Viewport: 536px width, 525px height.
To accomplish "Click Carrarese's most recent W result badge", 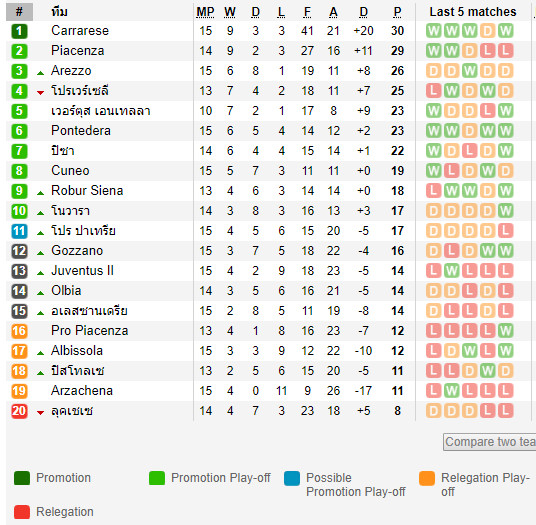I will [506, 31].
